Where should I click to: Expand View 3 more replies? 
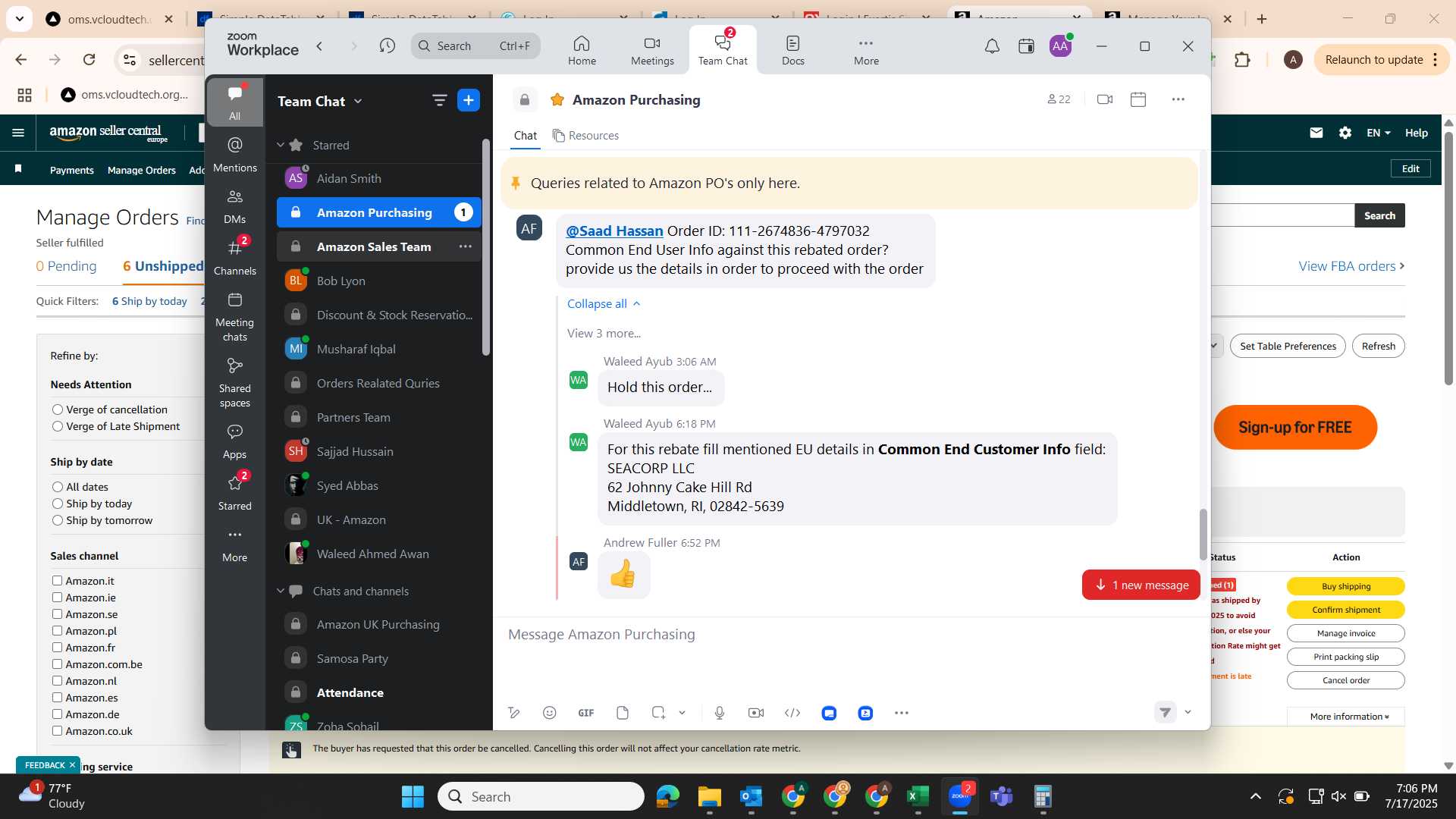(x=604, y=334)
